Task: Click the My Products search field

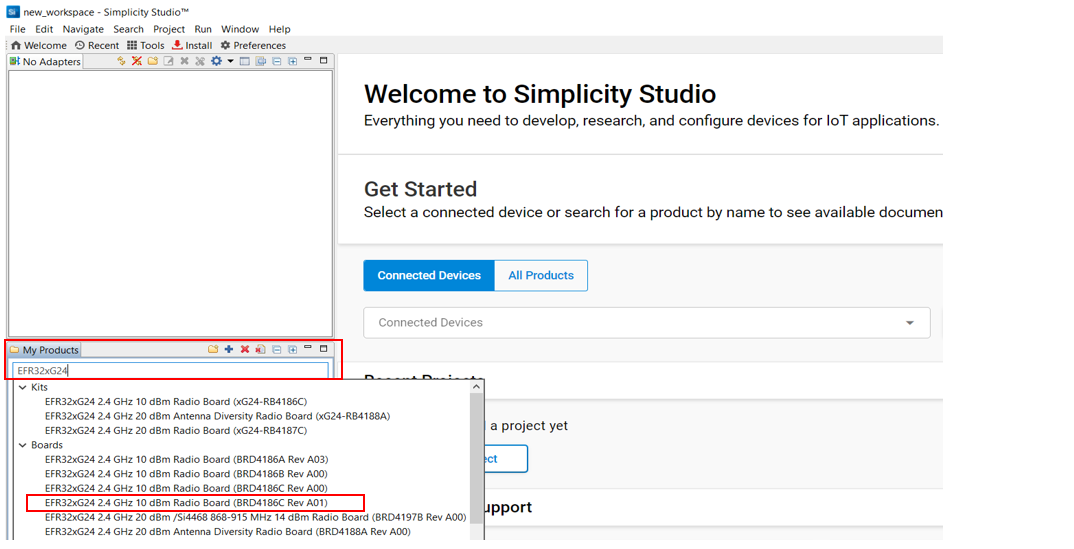Action: (x=170, y=370)
